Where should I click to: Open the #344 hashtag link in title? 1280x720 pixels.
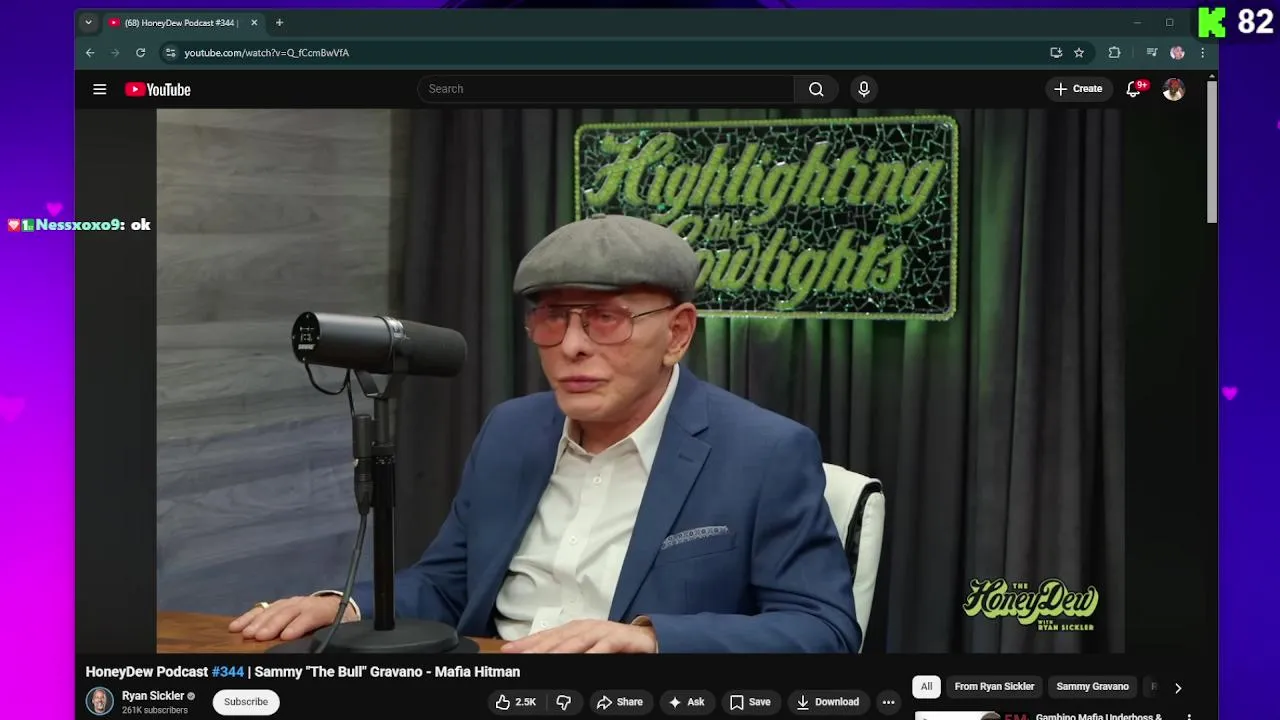point(228,672)
